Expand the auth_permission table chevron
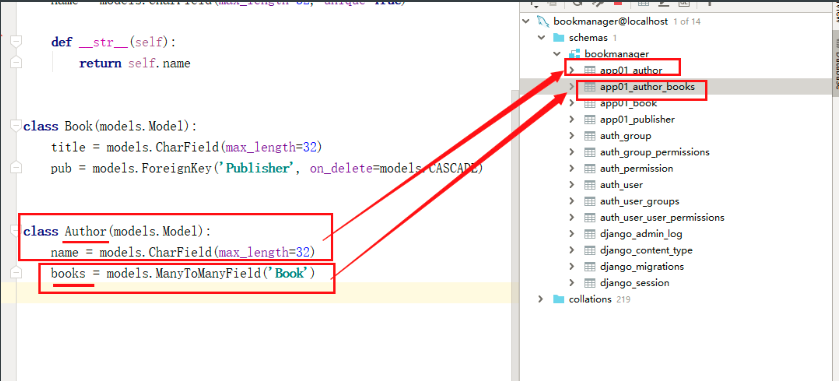This screenshot has height=381, width=839. 572,169
